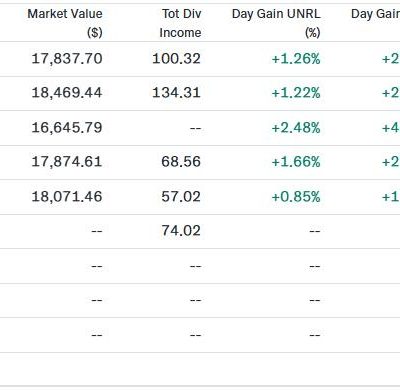Select market value 17,874.61 cell

67,162
